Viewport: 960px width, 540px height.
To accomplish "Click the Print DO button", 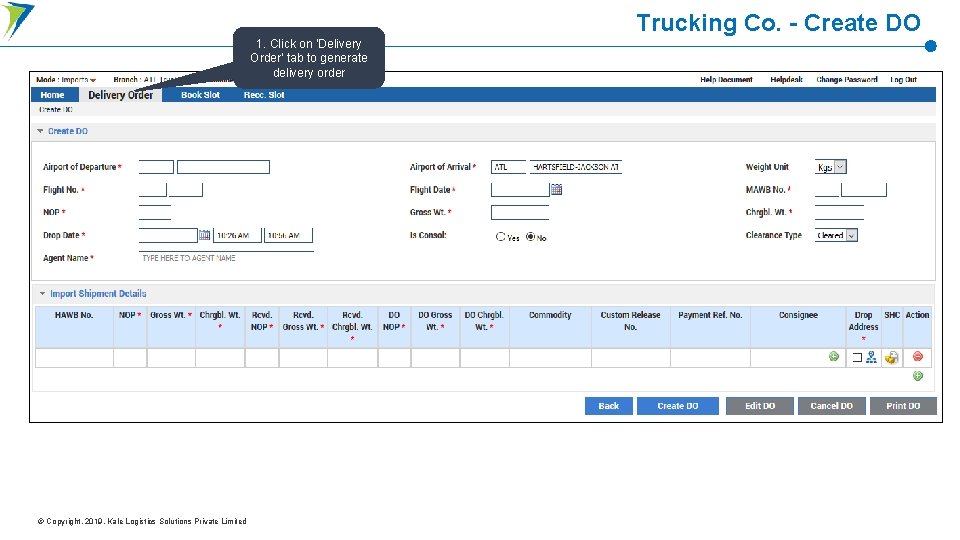I will click(x=903, y=406).
